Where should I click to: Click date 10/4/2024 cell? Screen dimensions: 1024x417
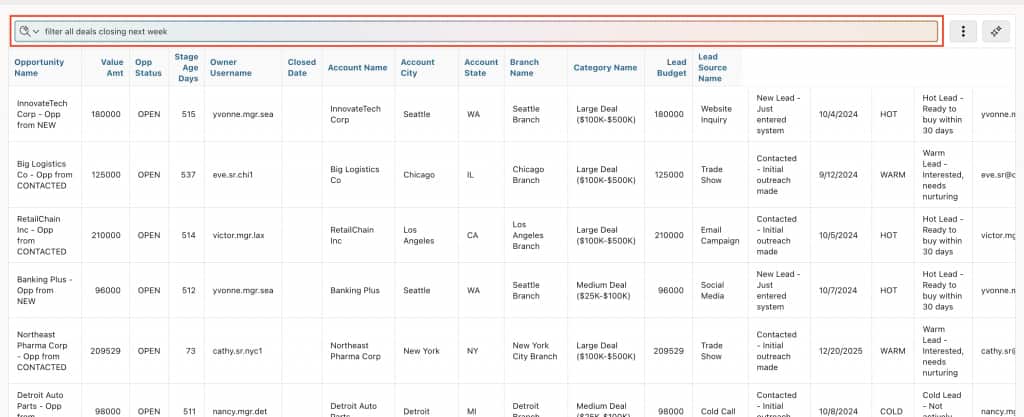coord(841,114)
